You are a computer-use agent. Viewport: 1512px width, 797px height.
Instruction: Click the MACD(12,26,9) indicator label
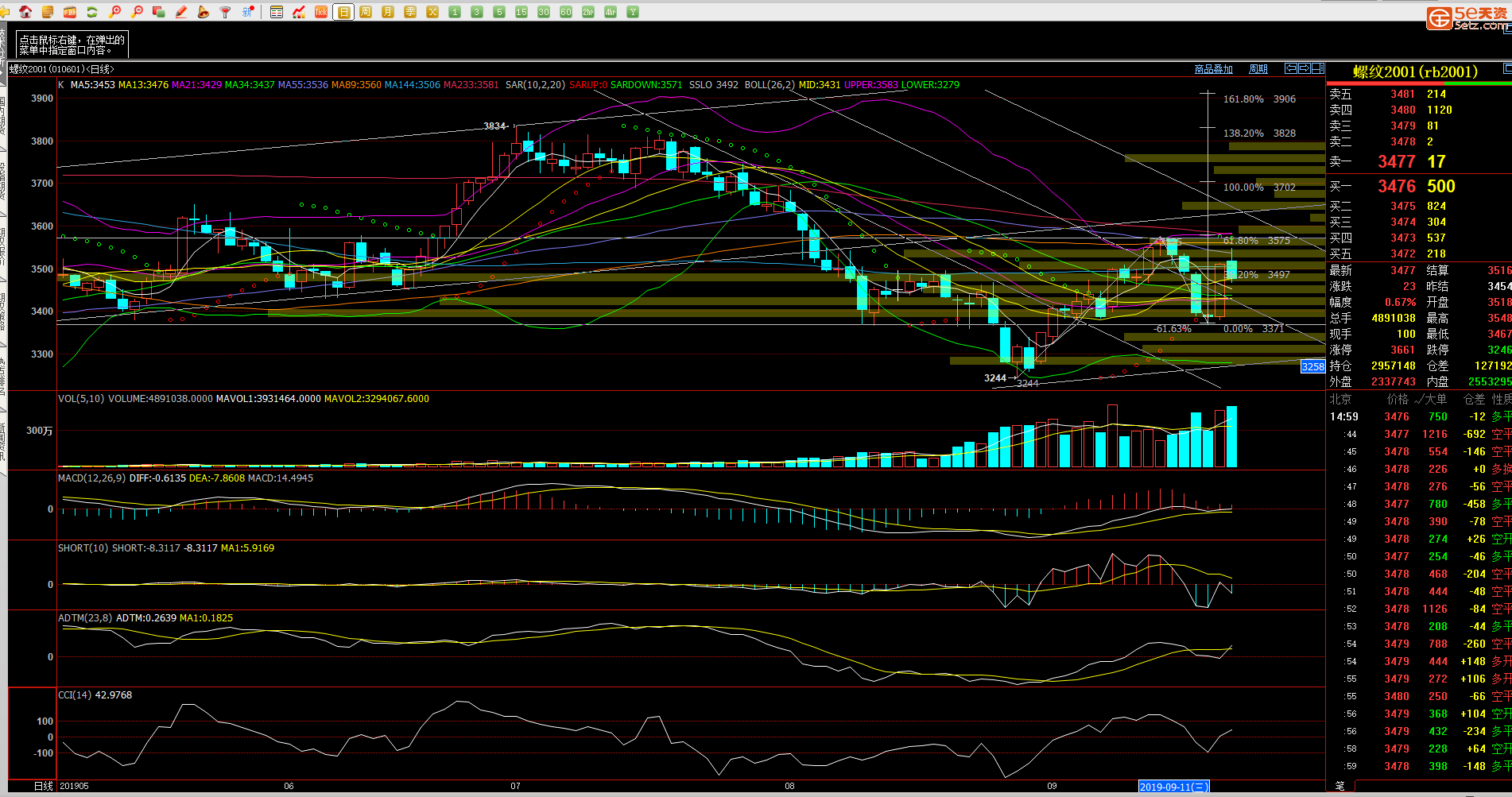(92, 478)
